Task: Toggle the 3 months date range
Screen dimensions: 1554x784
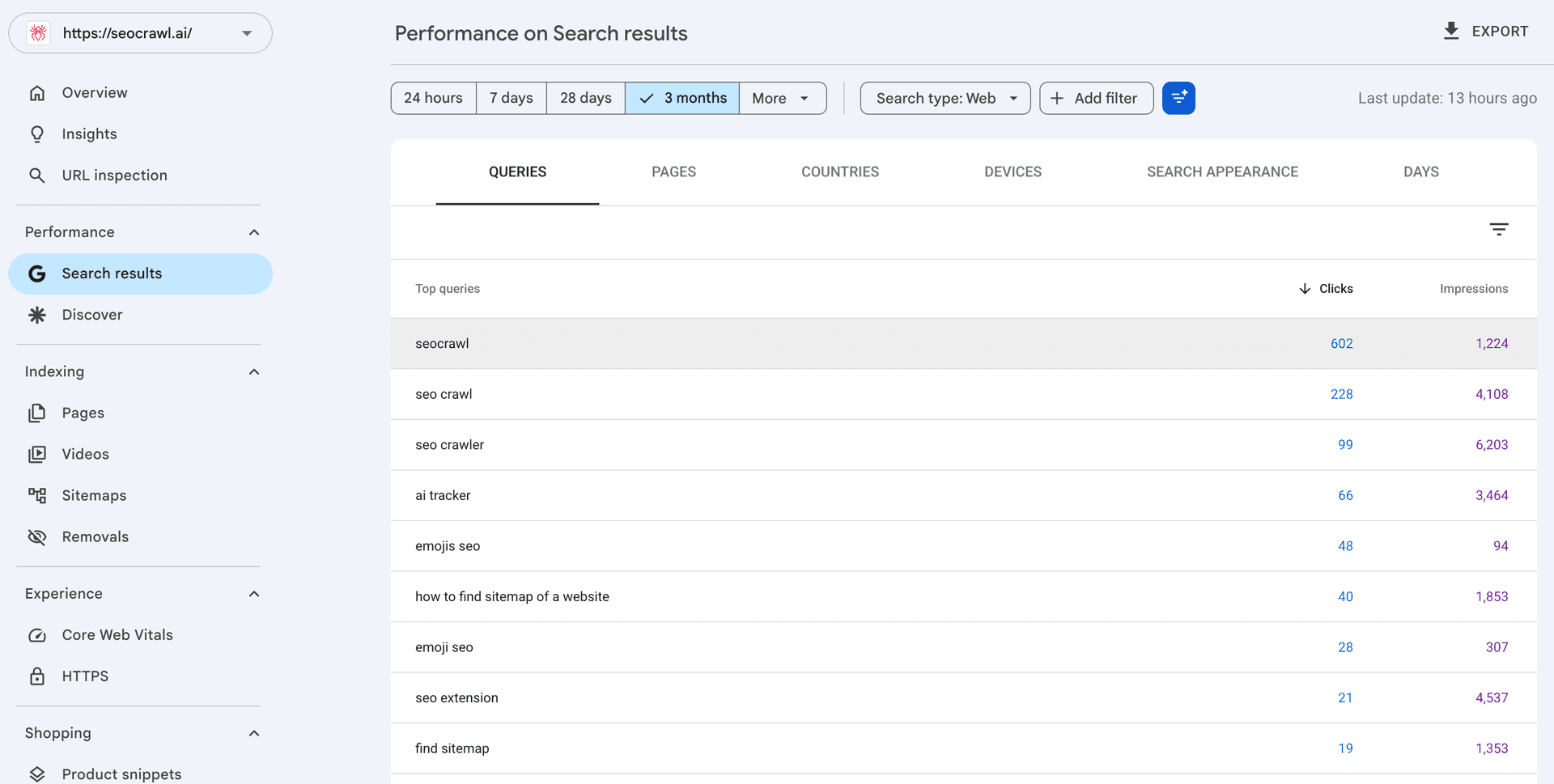Action: [682, 98]
